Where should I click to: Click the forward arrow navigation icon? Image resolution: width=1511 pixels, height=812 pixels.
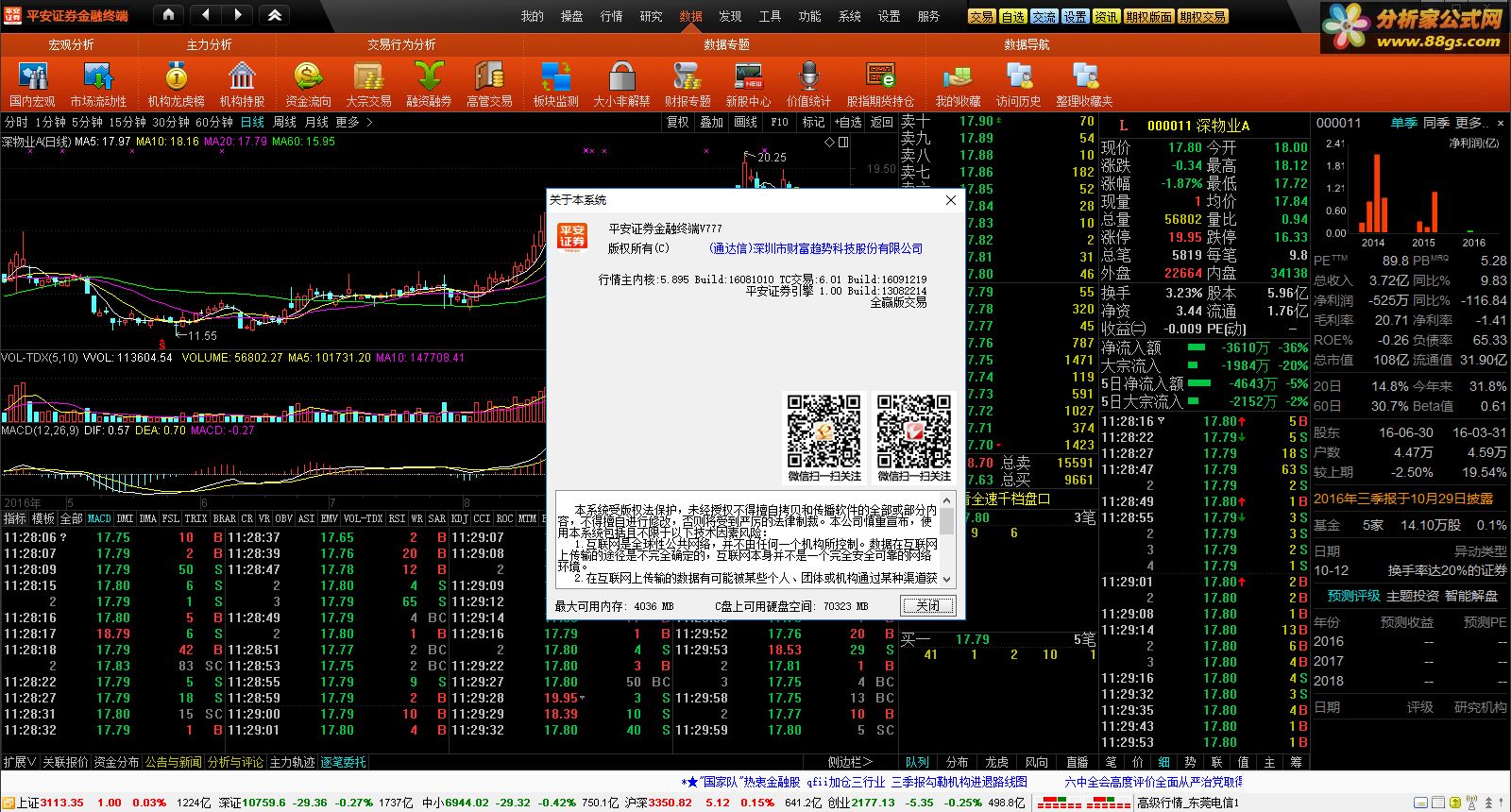[x=237, y=15]
